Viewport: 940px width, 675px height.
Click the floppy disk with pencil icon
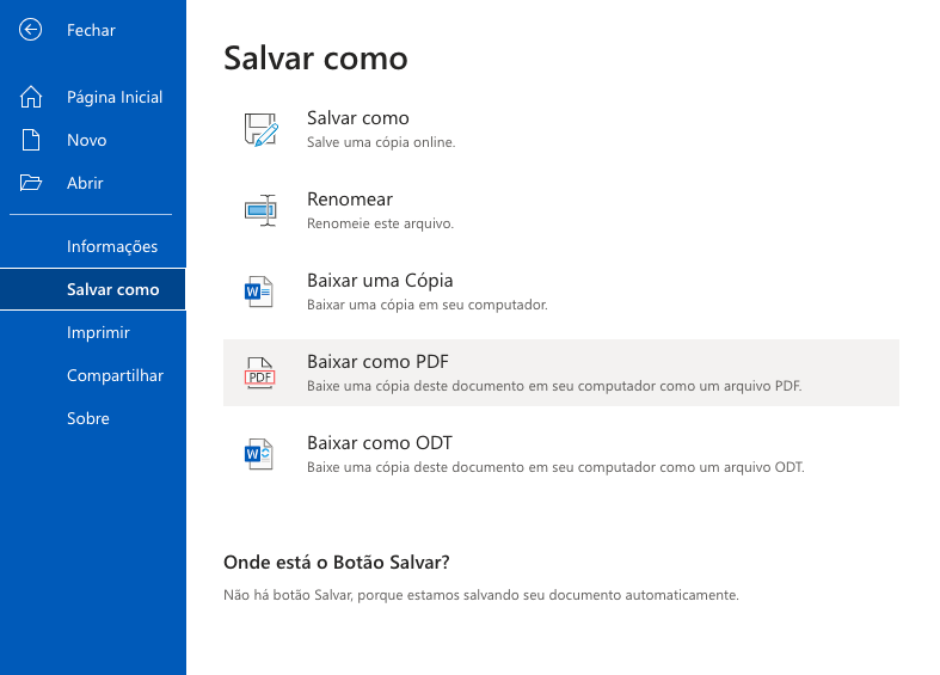pos(260,130)
